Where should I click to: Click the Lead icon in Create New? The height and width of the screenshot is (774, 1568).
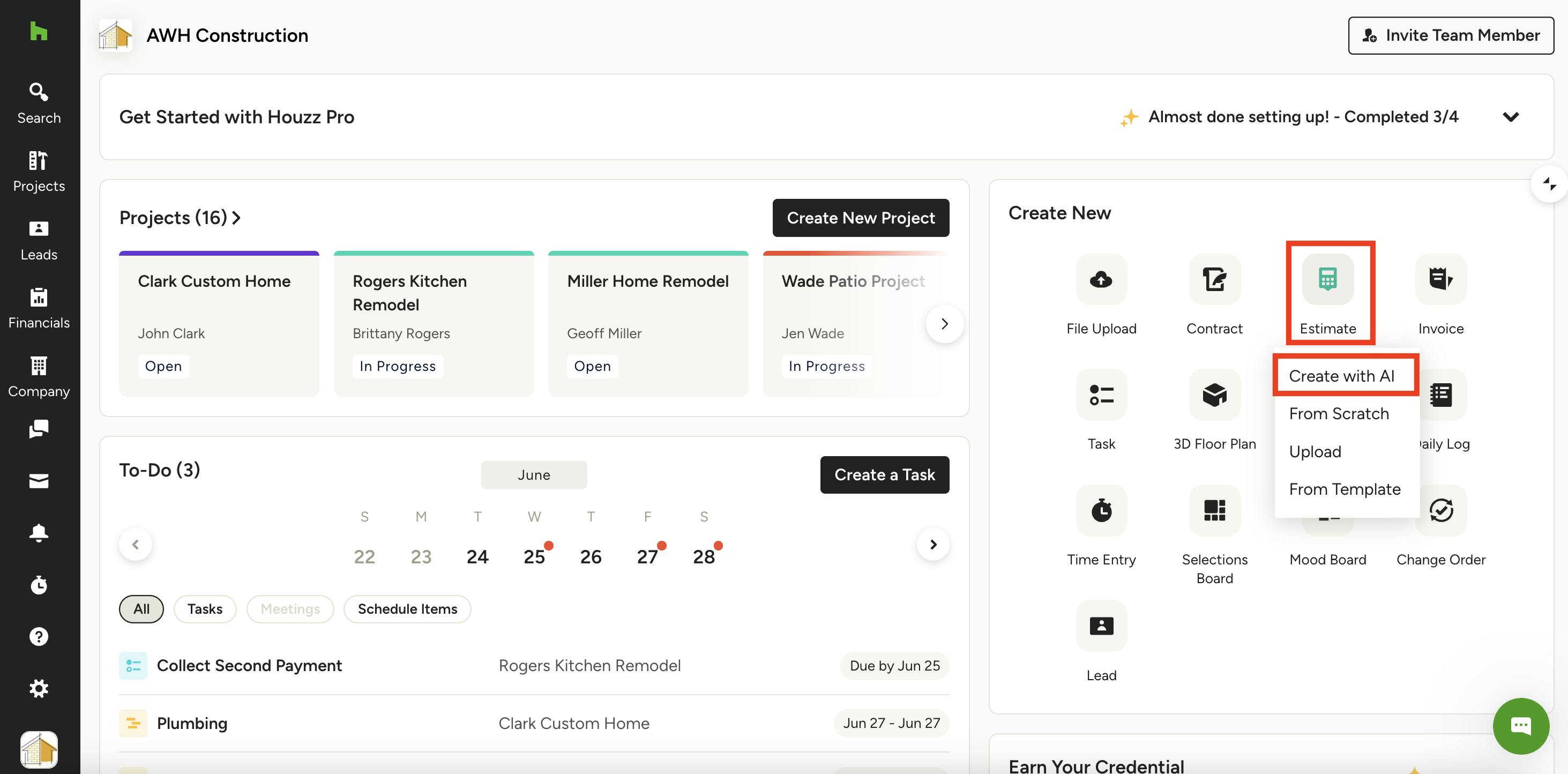pos(1101,626)
